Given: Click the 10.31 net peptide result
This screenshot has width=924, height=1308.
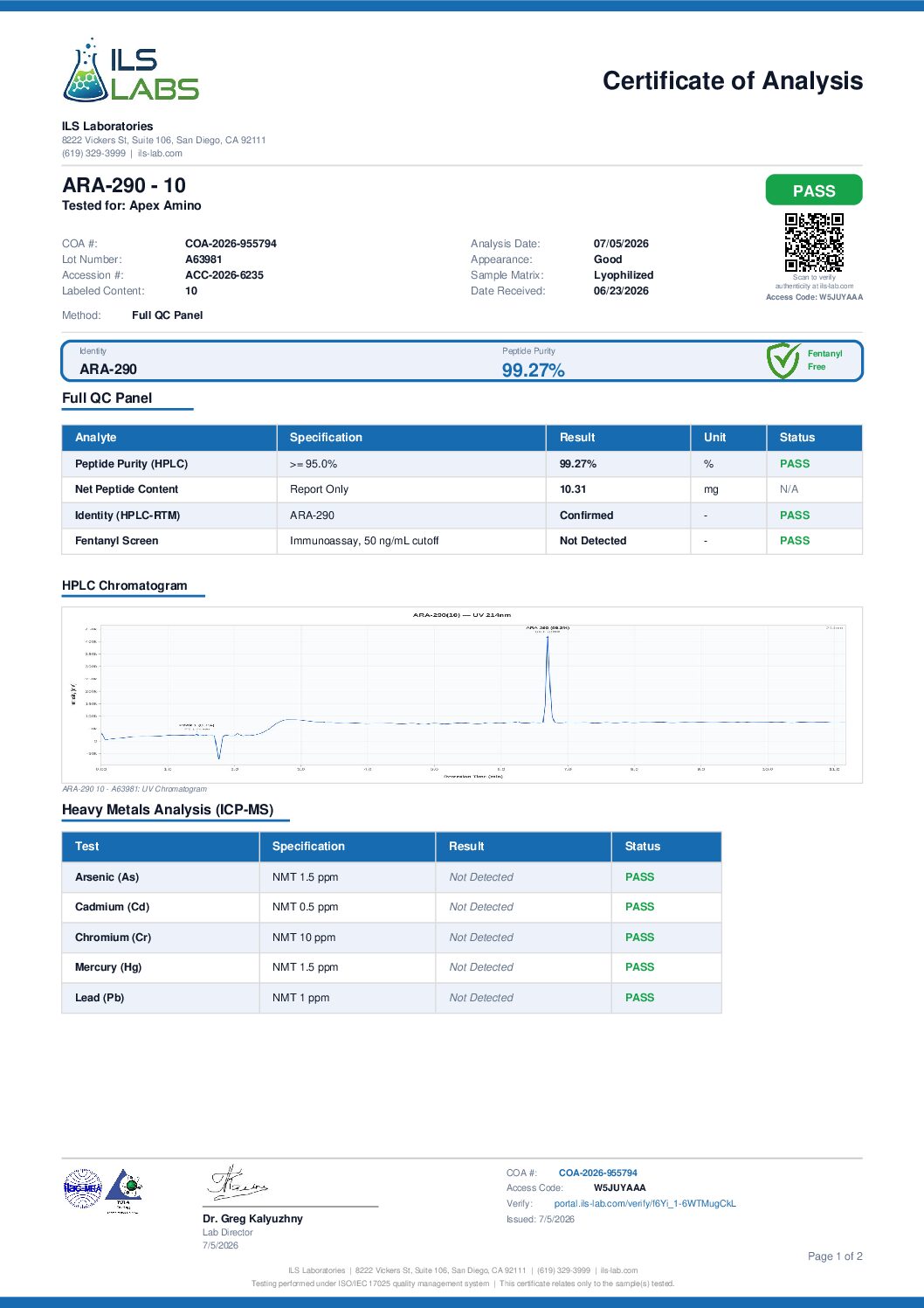Looking at the screenshot, I should tap(573, 489).
